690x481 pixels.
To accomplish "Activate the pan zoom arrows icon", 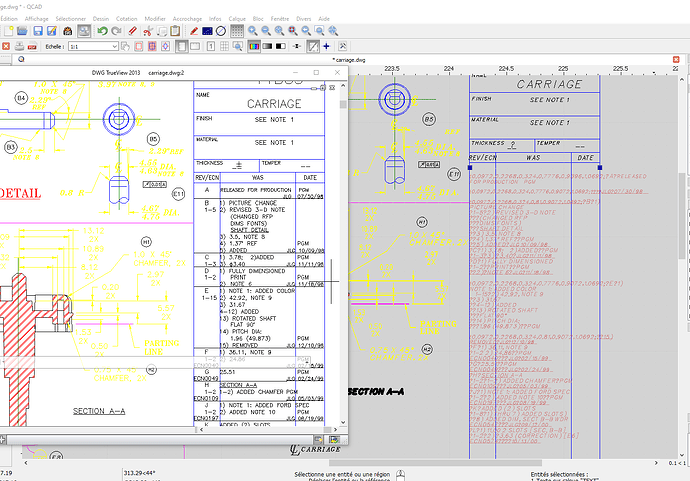I will 333,31.
